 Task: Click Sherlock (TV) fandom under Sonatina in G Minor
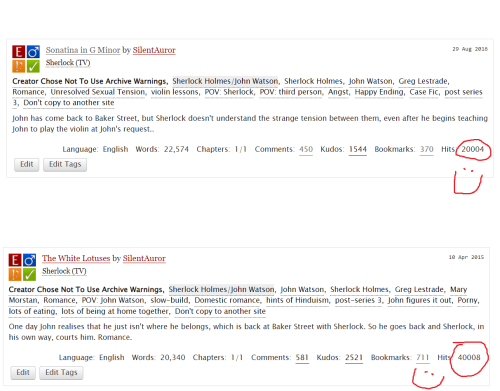click(68, 63)
